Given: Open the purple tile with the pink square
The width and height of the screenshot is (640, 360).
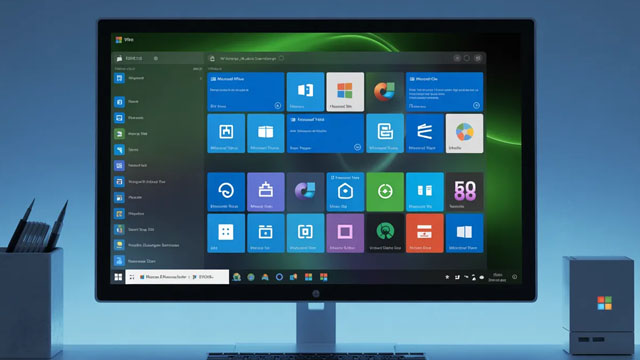Looking at the screenshot, I should (345, 233).
